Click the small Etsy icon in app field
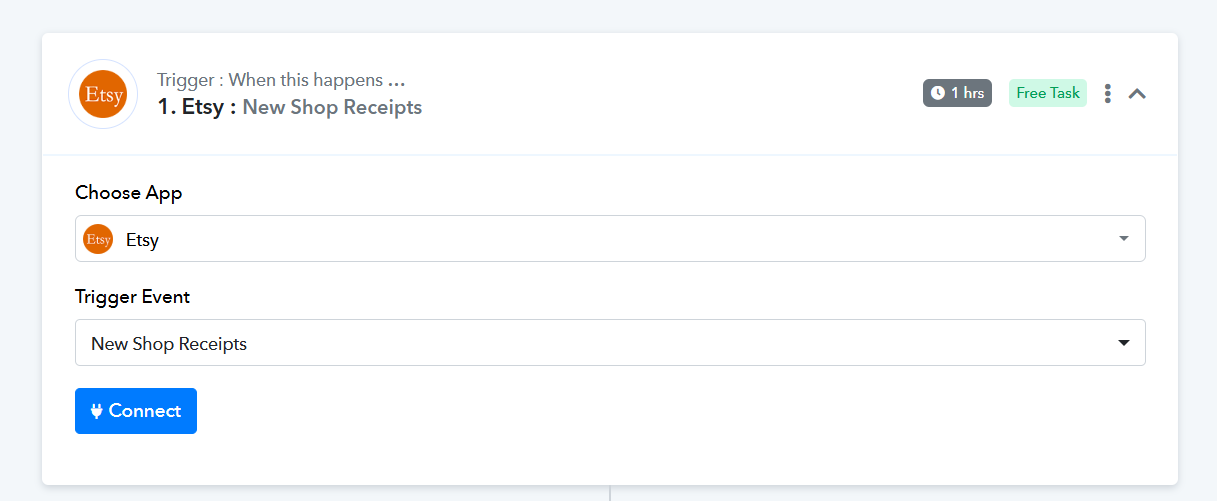 point(98,239)
